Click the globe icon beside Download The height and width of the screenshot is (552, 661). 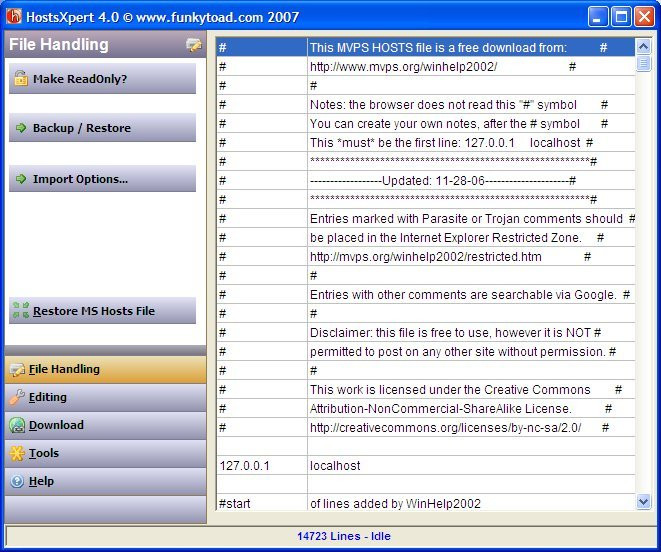point(17,425)
